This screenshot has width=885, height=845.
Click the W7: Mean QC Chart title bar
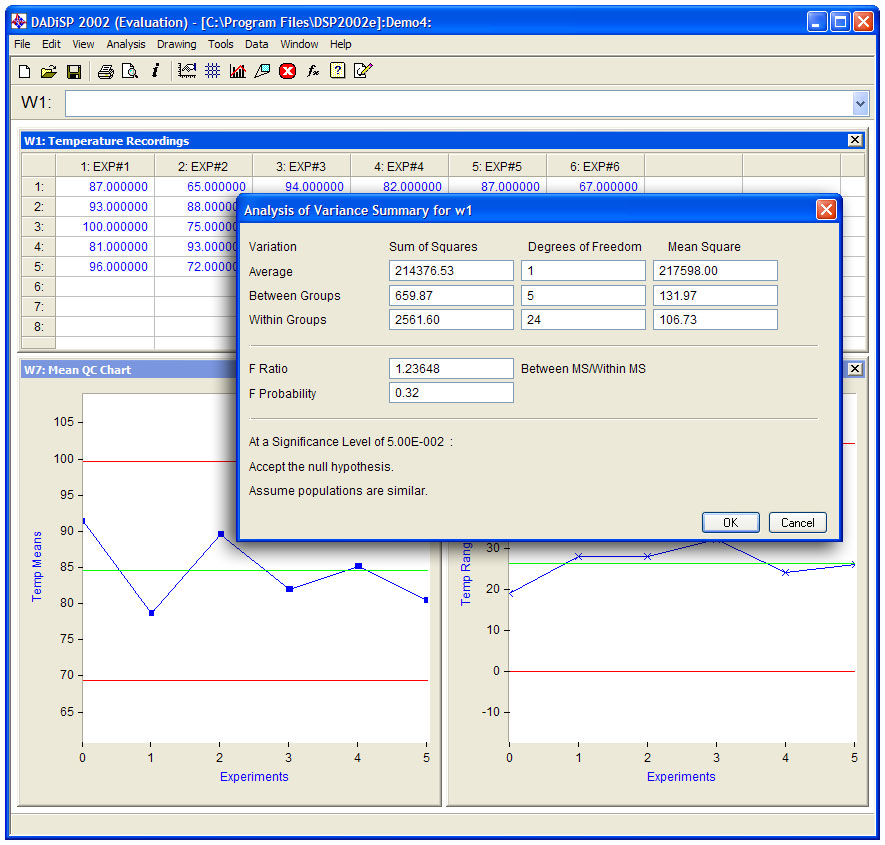click(x=130, y=370)
